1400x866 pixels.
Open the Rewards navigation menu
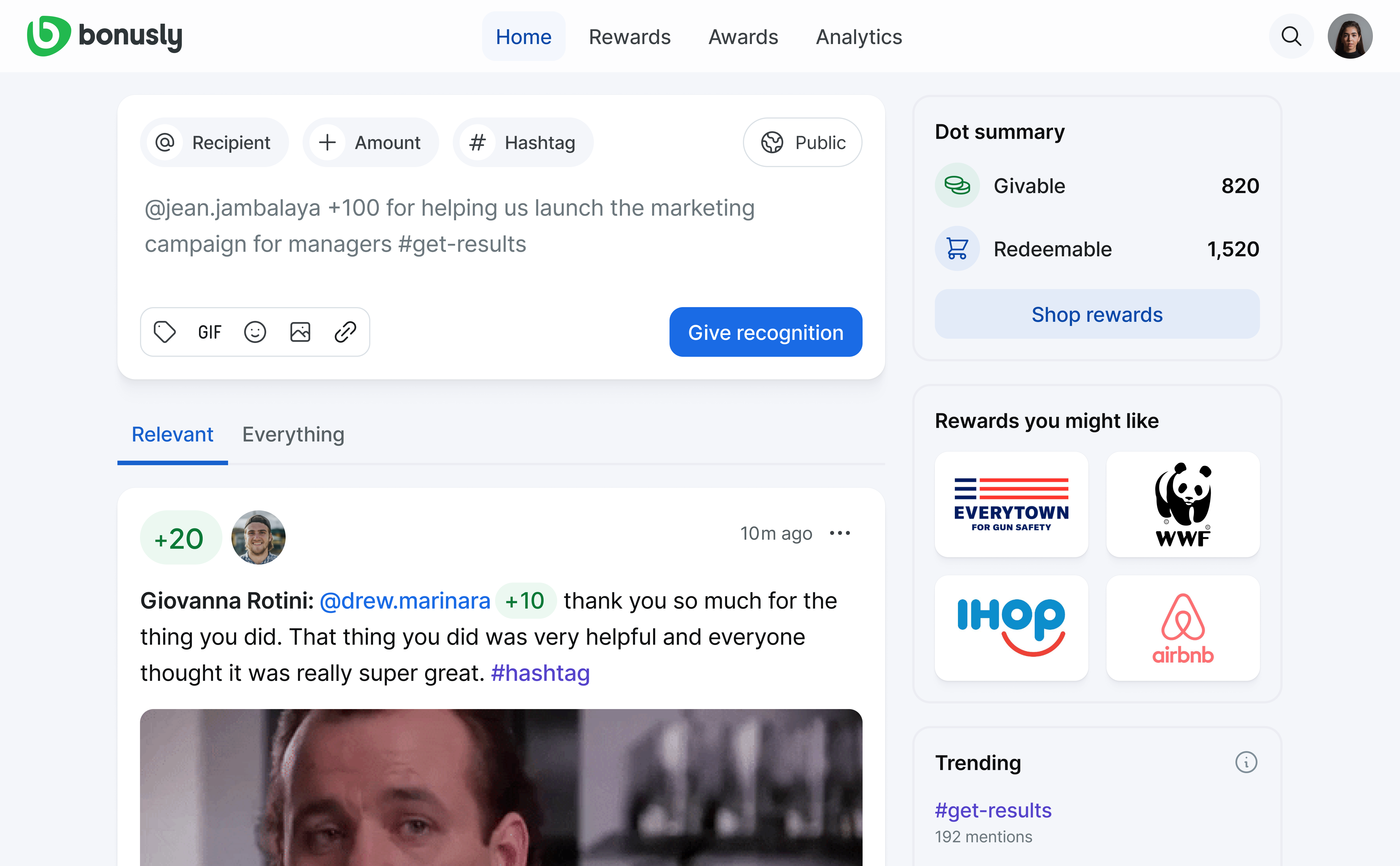[629, 37]
